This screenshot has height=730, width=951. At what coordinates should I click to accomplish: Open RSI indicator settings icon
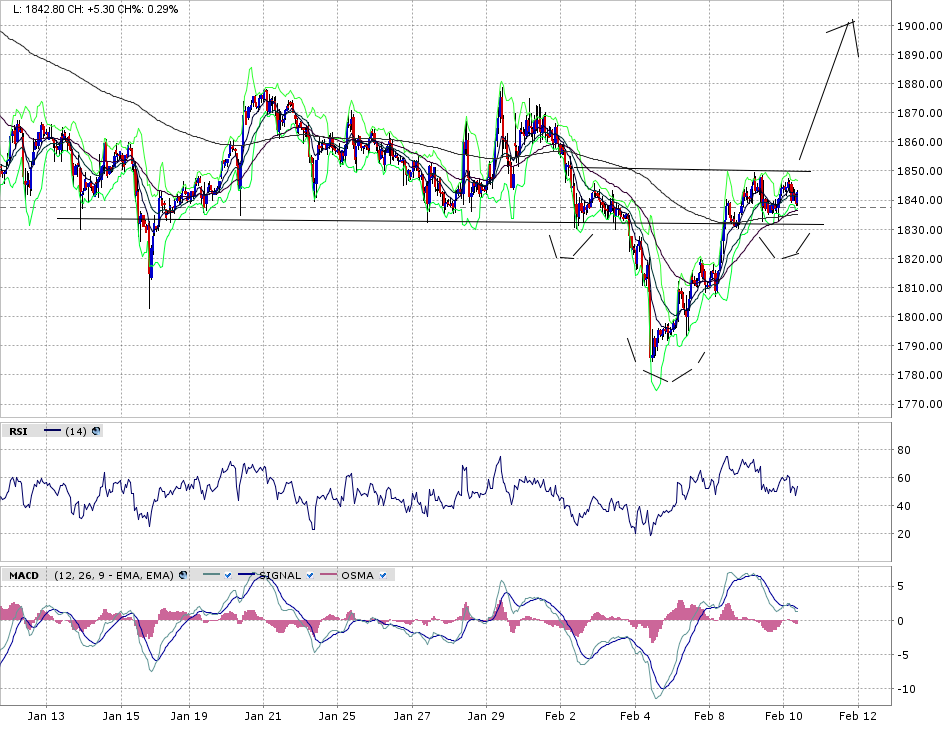point(96,431)
